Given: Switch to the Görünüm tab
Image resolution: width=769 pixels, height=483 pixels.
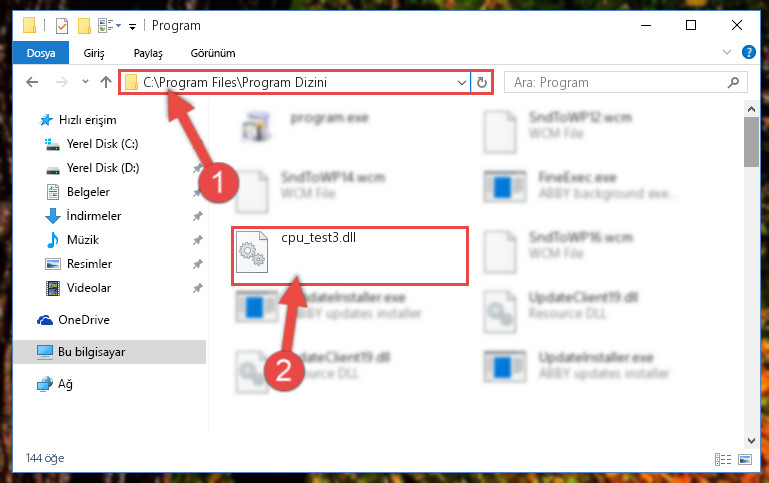Looking at the screenshot, I should [x=213, y=53].
